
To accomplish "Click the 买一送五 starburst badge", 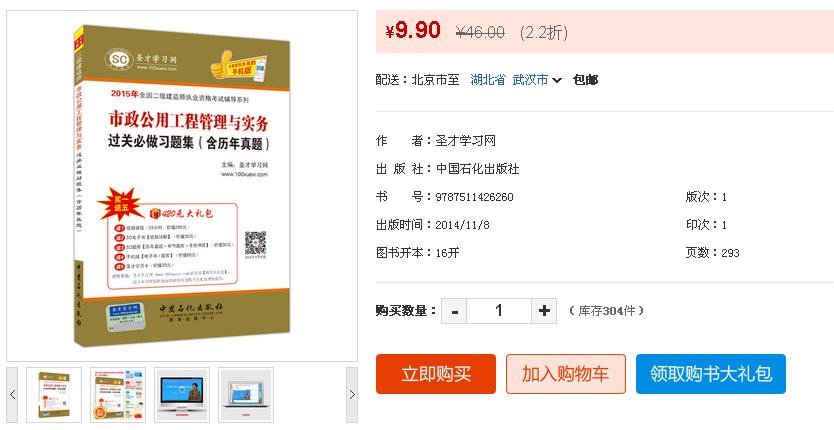I will [121, 203].
